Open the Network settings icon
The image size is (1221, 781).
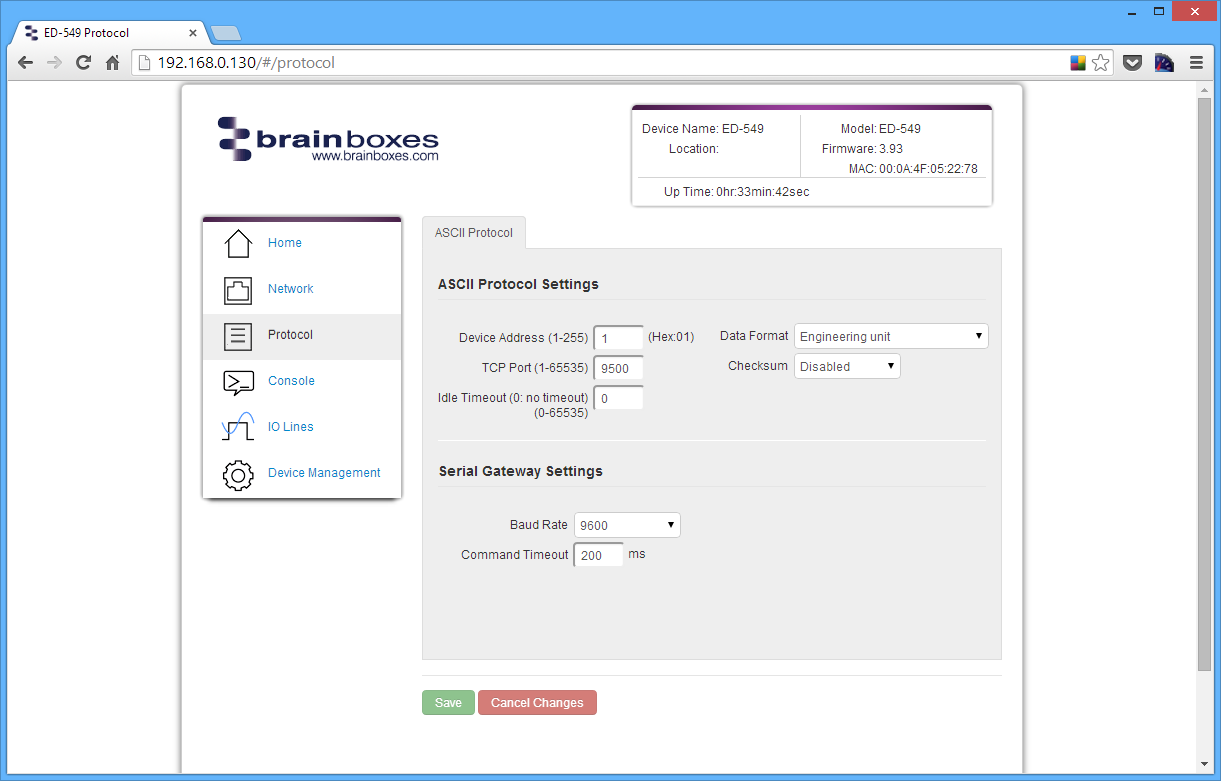pyautogui.click(x=237, y=288)
